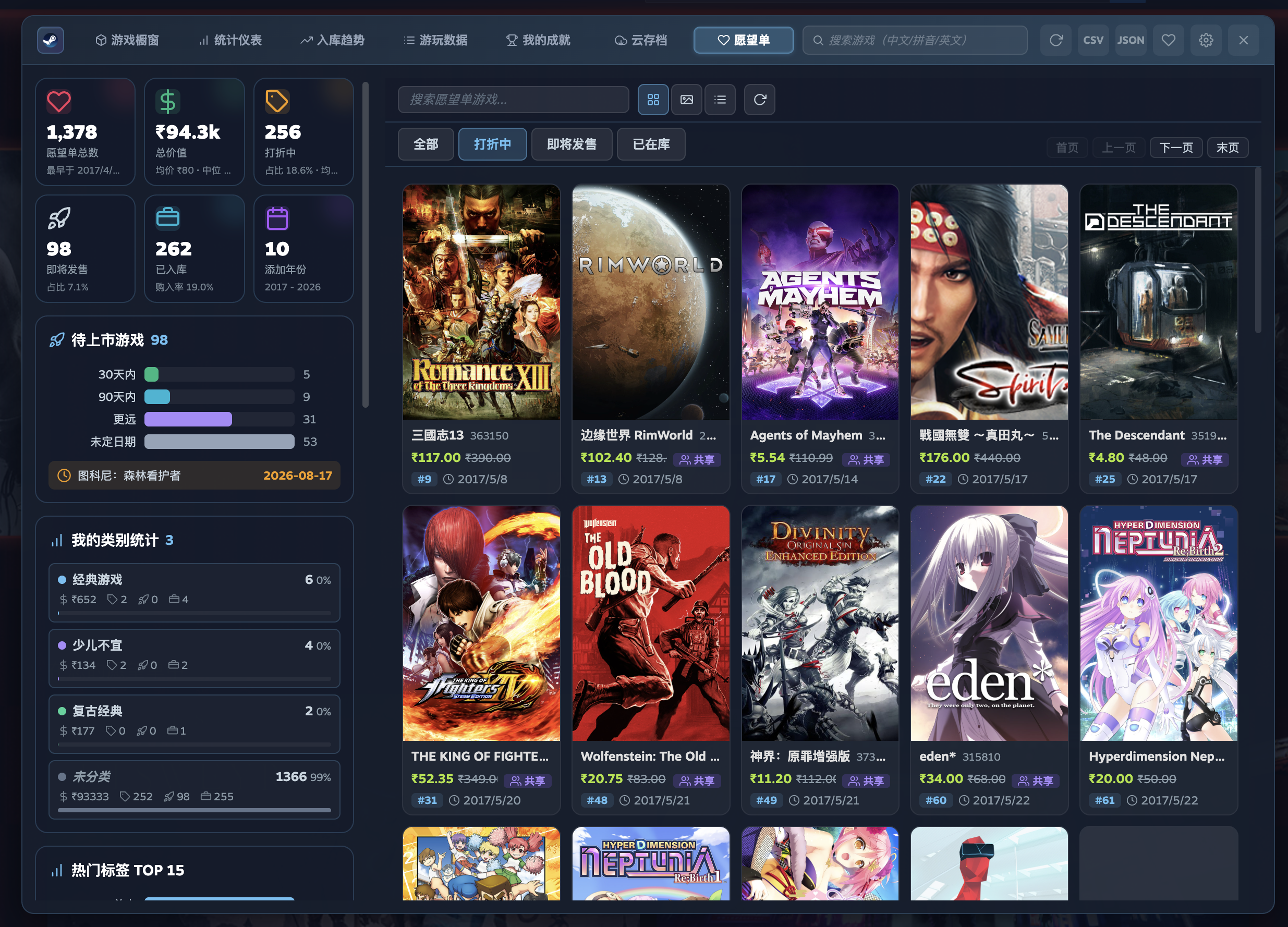Image resolution: width=1288 pixels, height=927 pixels.
Task: Click the 未定日期 gray progress bar
Action: (x=219, y=442)
